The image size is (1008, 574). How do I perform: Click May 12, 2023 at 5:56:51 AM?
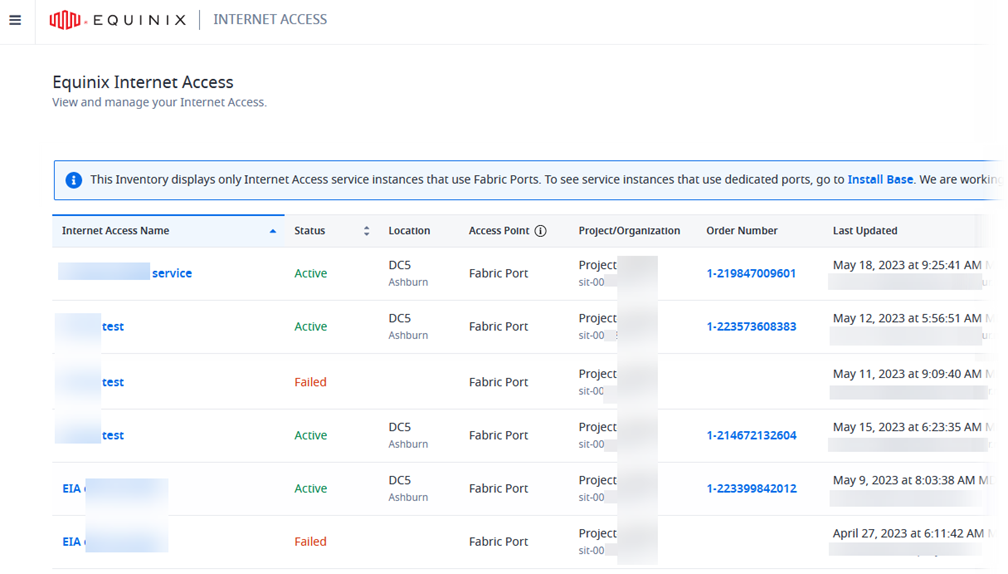coord(906,318)
